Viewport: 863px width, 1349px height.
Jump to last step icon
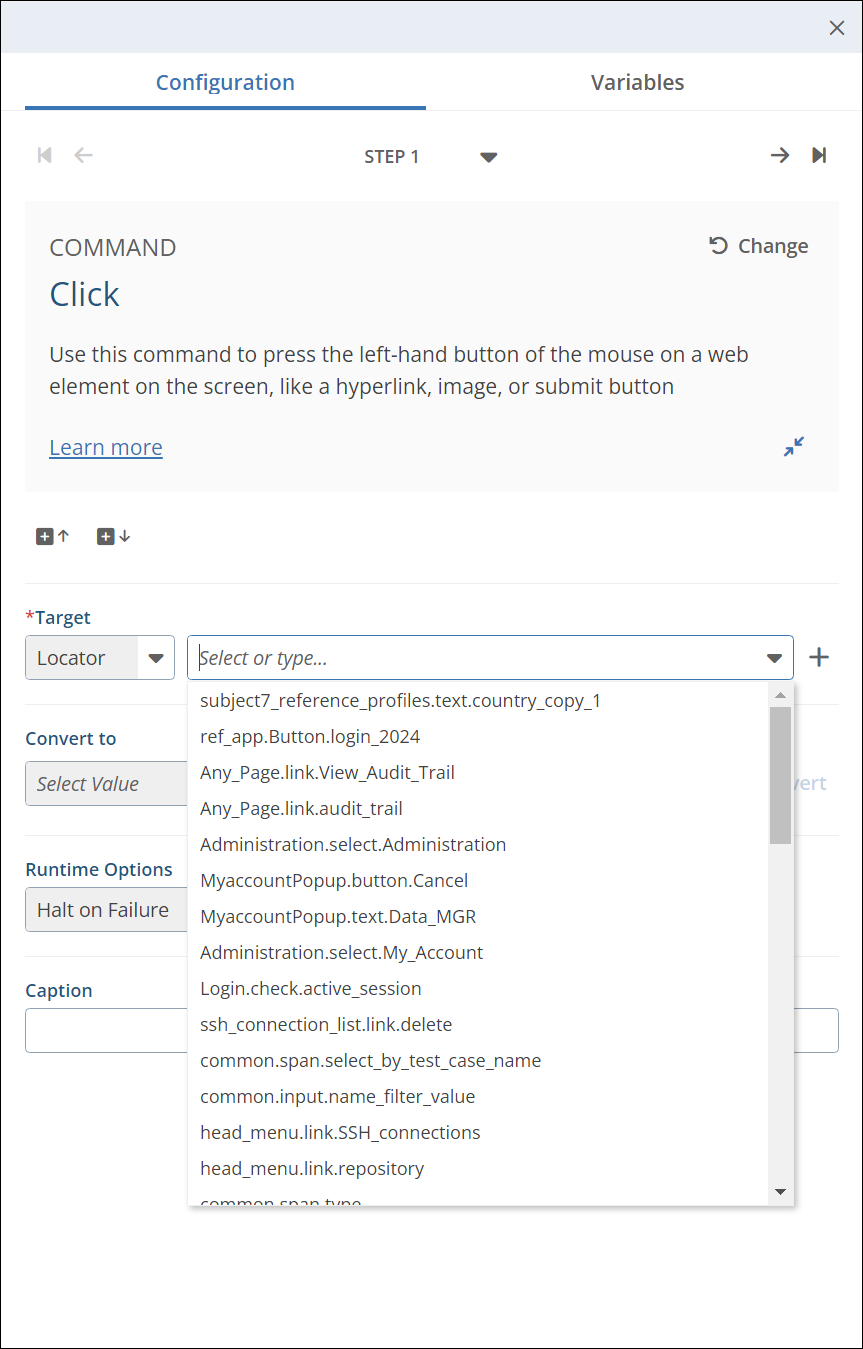point(819,155)
